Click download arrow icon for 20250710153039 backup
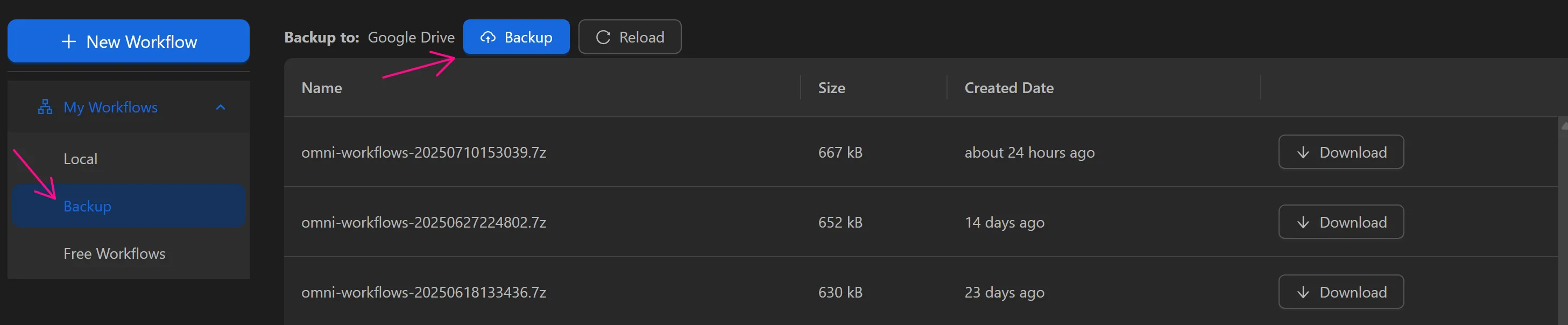Screen dimensions: 1568x325 [1303, 152]
